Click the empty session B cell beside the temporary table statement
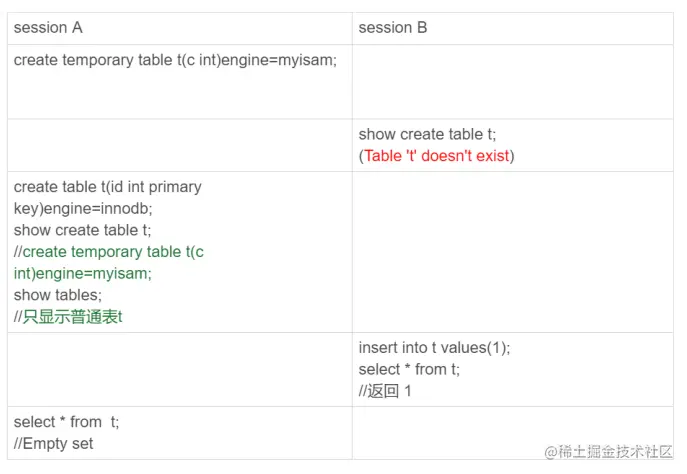The height and width of the screenshot is (474, 687). pos(513,81)
